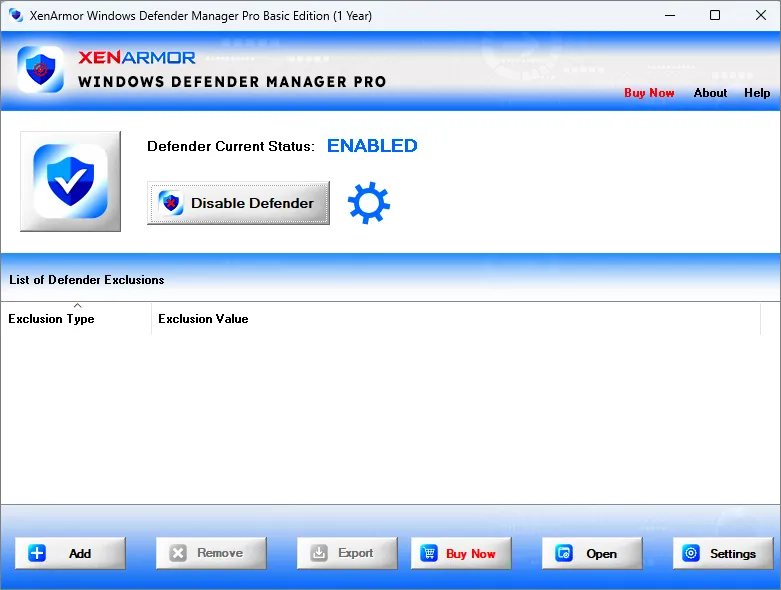Viewport: 781px width, 590px height.
Task: Open the Buy Now link in header
Action: point(649,93)
